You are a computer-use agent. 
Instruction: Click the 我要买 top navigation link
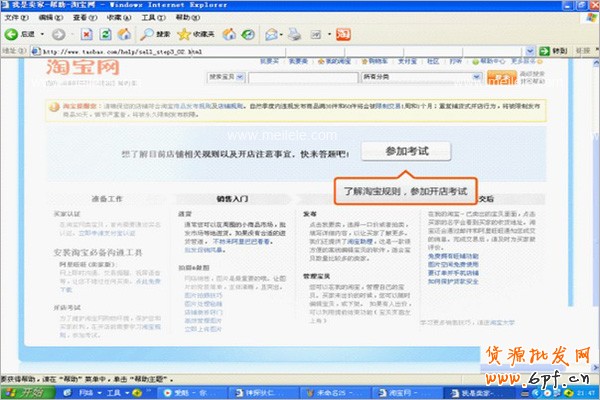[269, 61]
